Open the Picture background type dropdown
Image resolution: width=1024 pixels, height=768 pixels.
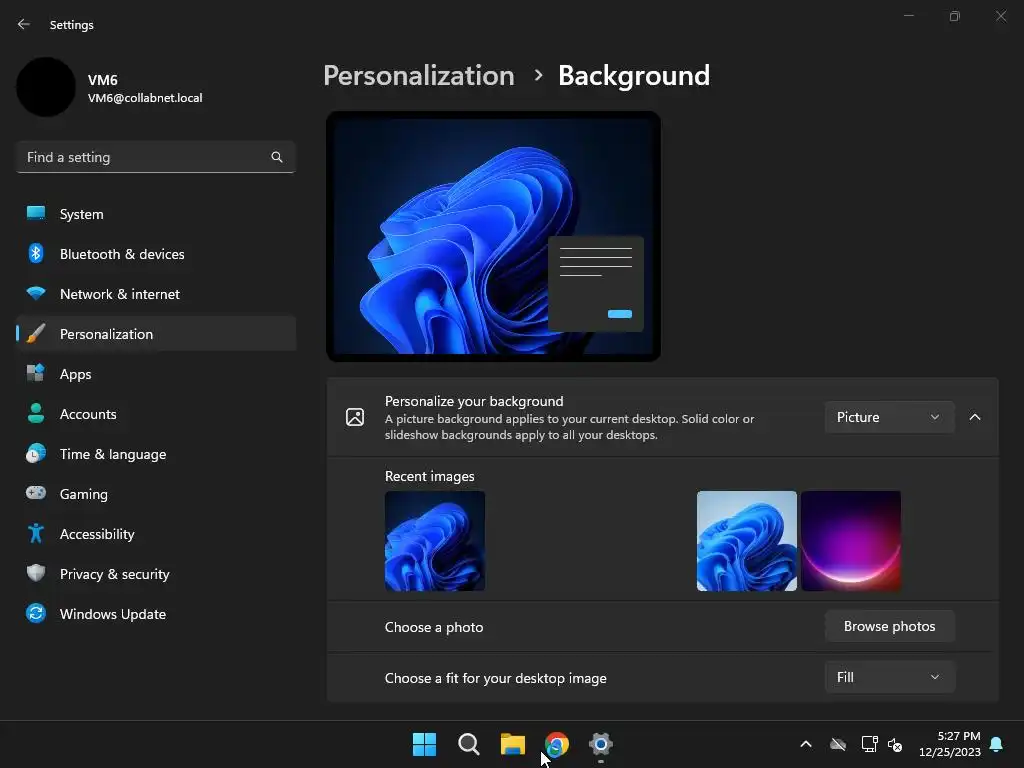point(889,417)
